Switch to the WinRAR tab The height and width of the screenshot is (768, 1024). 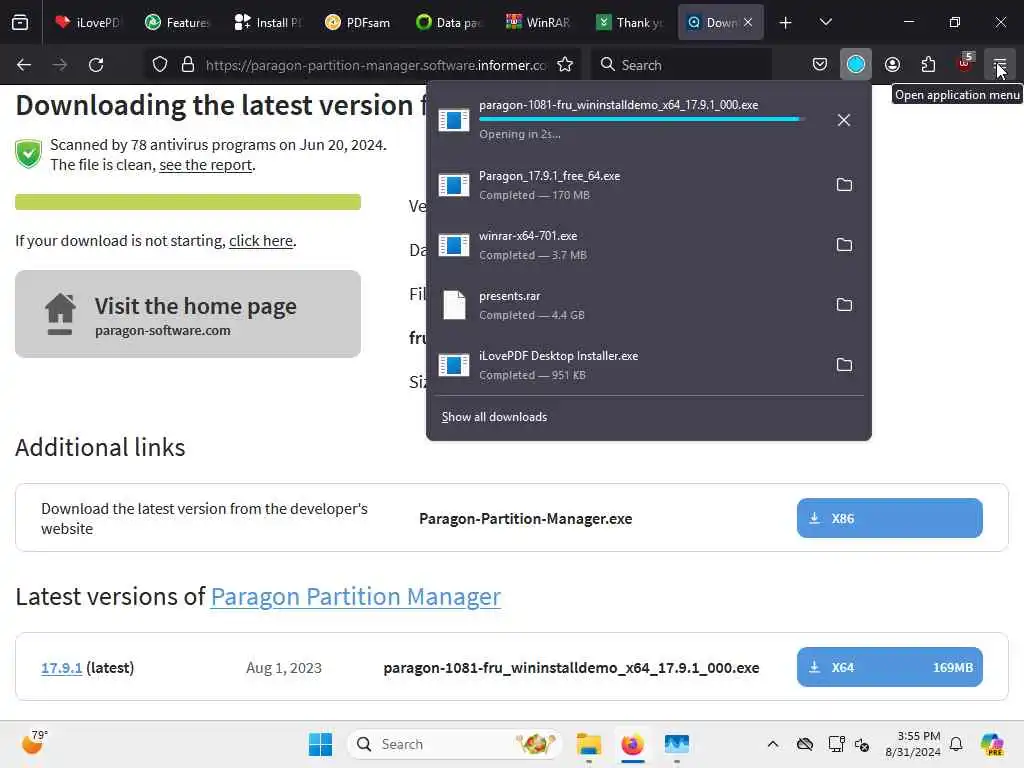(x=537, y=22)
